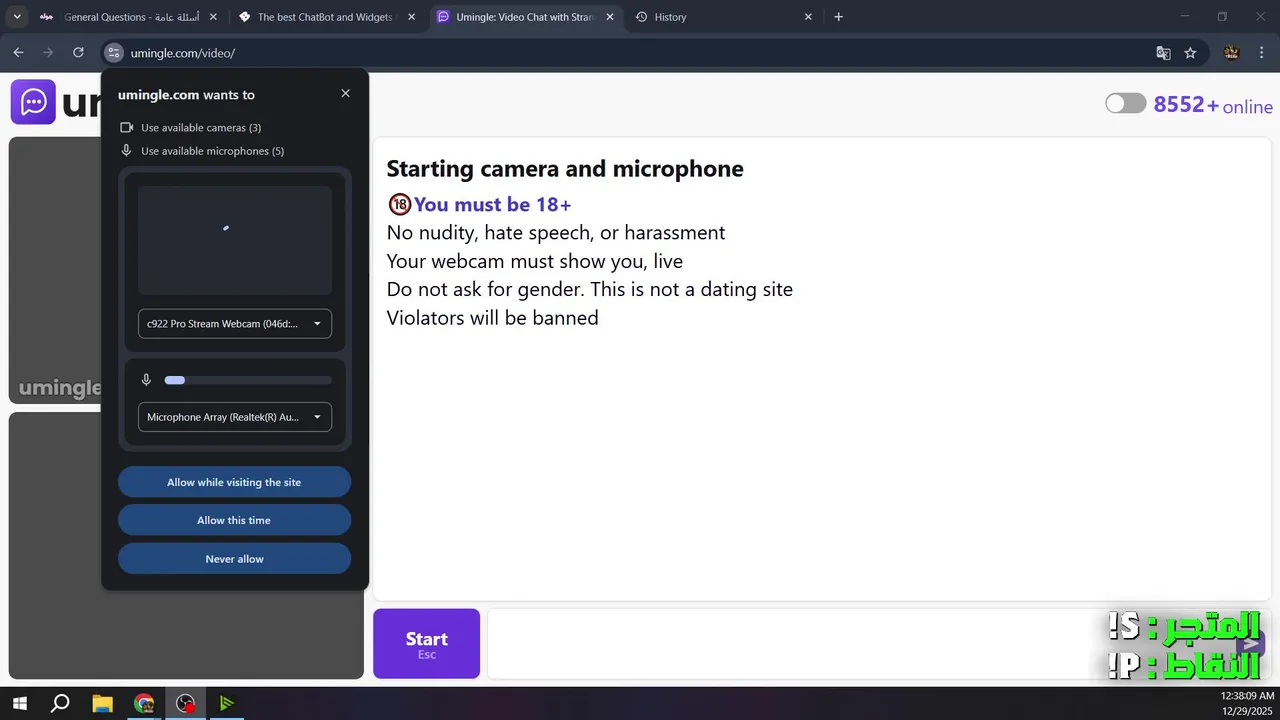This screenshot has width=1280, height=720.
Task: Open the browser profile avatar icon
Action: pos(1231,53)
